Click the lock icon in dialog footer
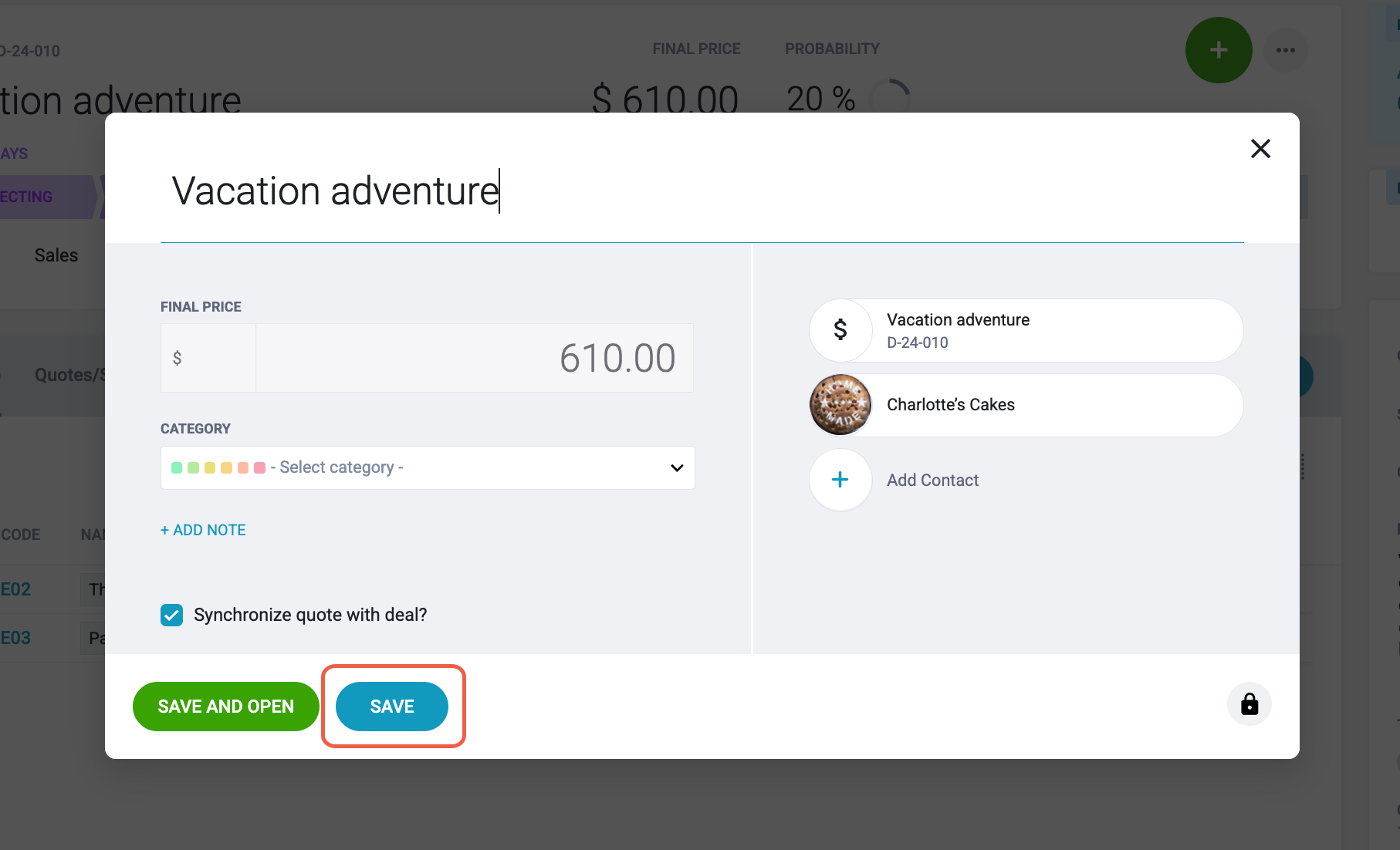The width and height of the screenshot is (1400, 850). pyautogui.click(x=1250, y=704)
